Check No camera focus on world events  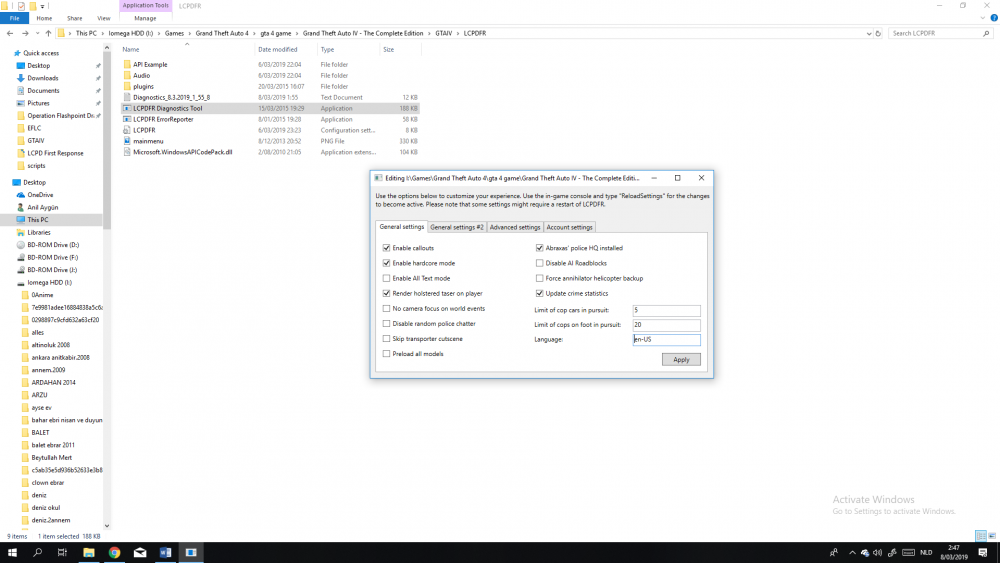click(x=386, y=309)
